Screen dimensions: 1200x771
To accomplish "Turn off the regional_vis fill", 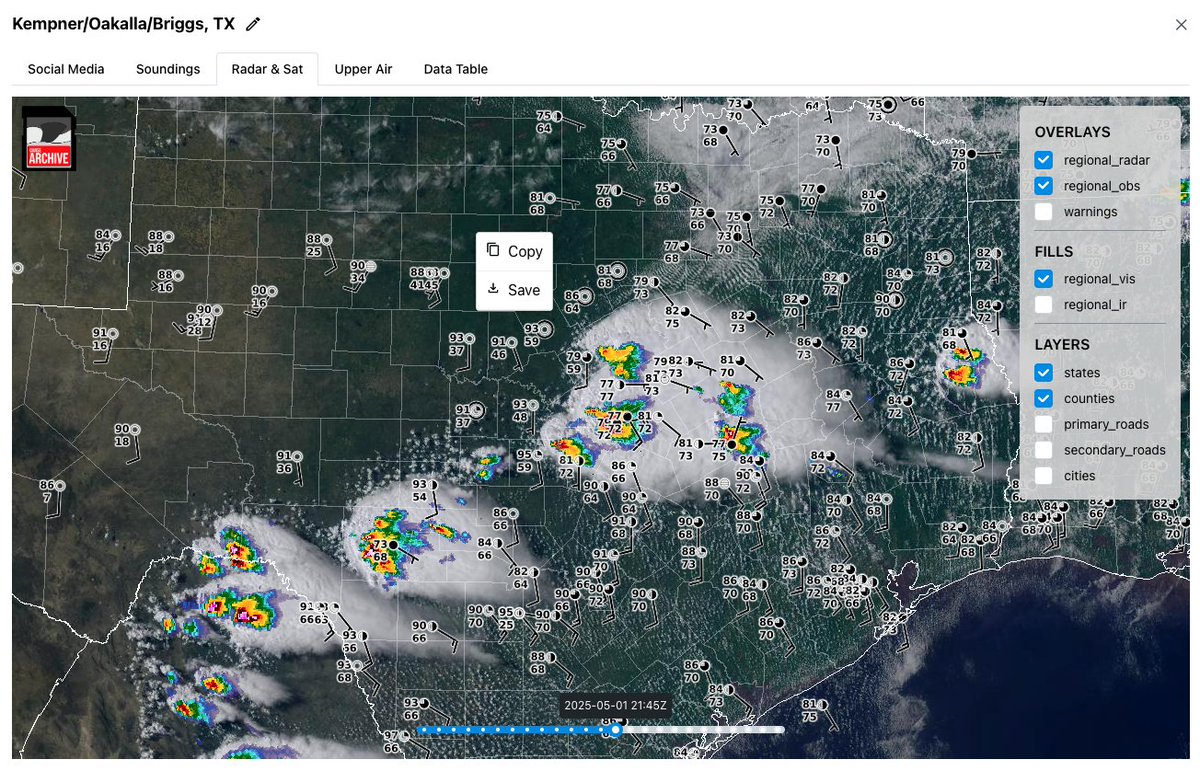I will coord(1043,279).
